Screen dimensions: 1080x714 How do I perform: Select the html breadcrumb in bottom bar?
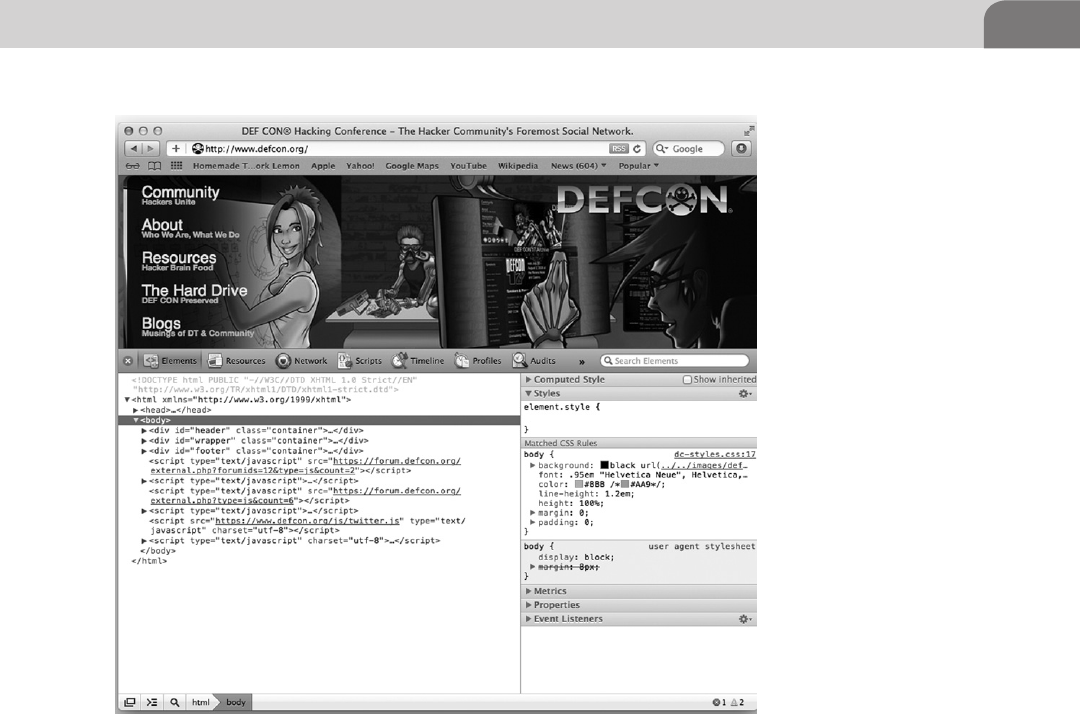point(200,702)
